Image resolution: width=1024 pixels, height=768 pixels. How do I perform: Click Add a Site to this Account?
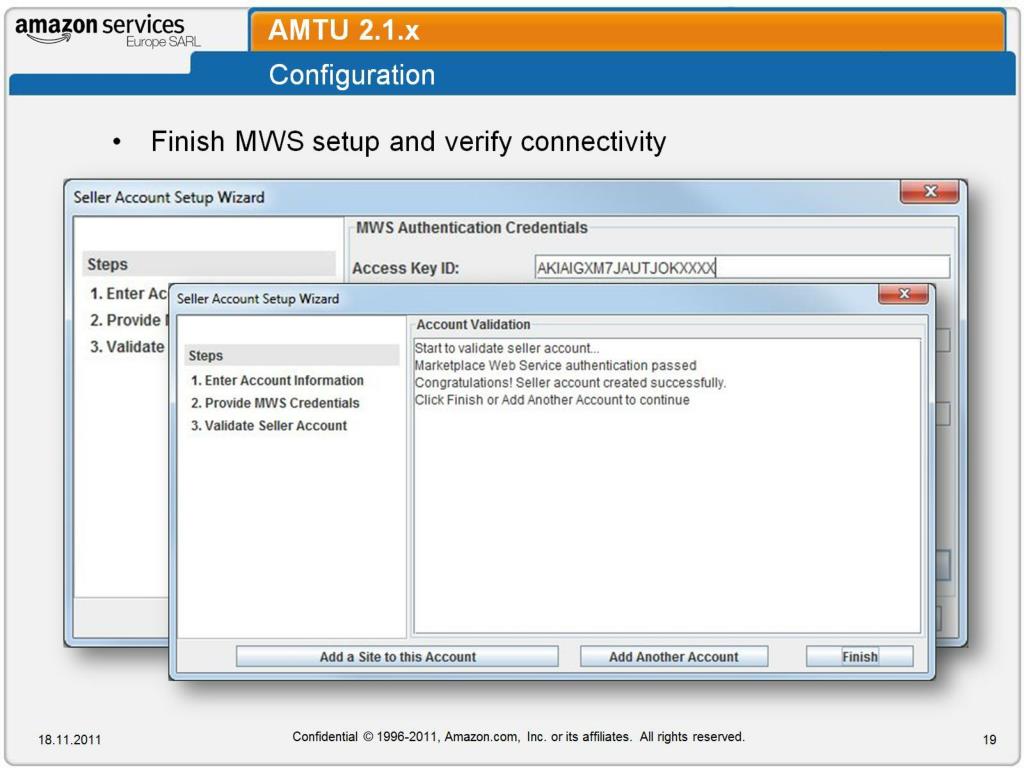point(397,656)
